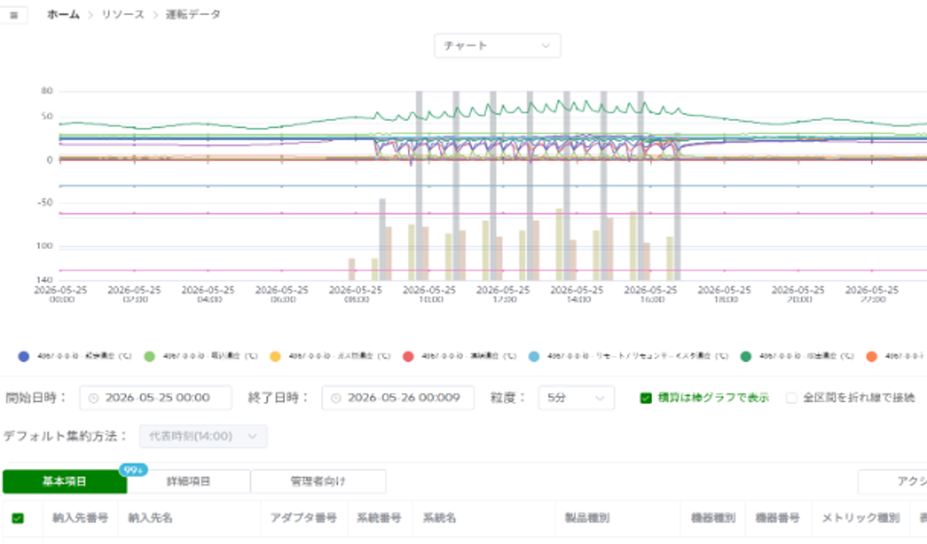Open the チャート view dropdown
927x544 pixels.
tap(497, 46)
